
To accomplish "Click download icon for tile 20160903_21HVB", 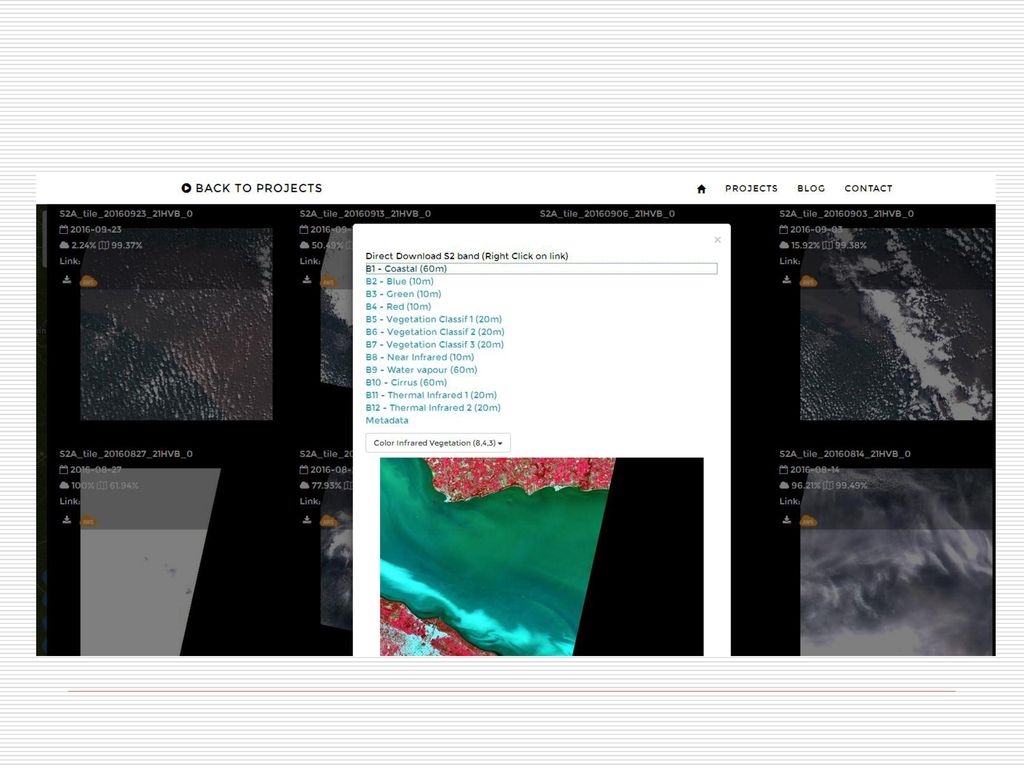I will coord(786,280).
